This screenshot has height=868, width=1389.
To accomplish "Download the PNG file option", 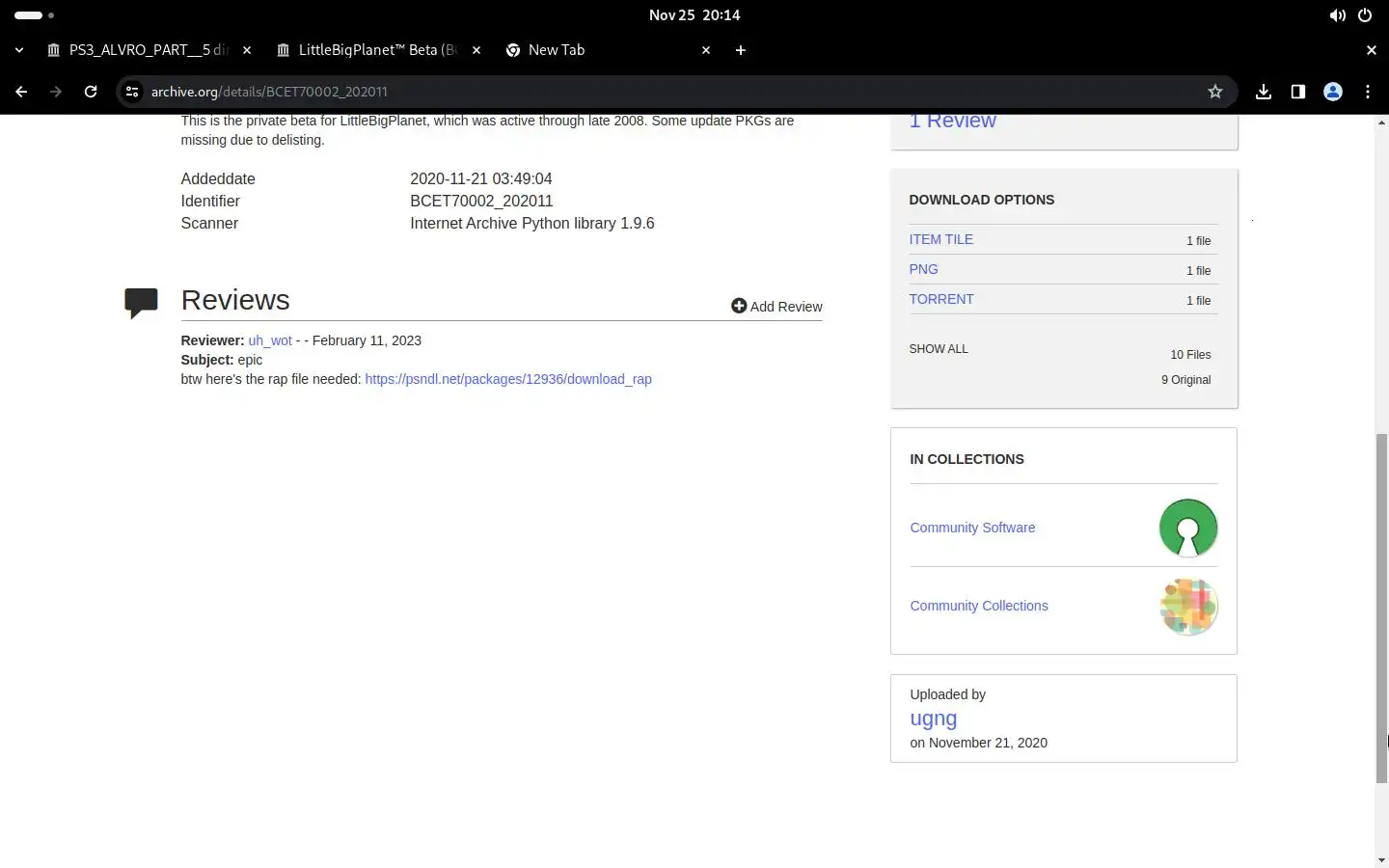I will point(923,269).
